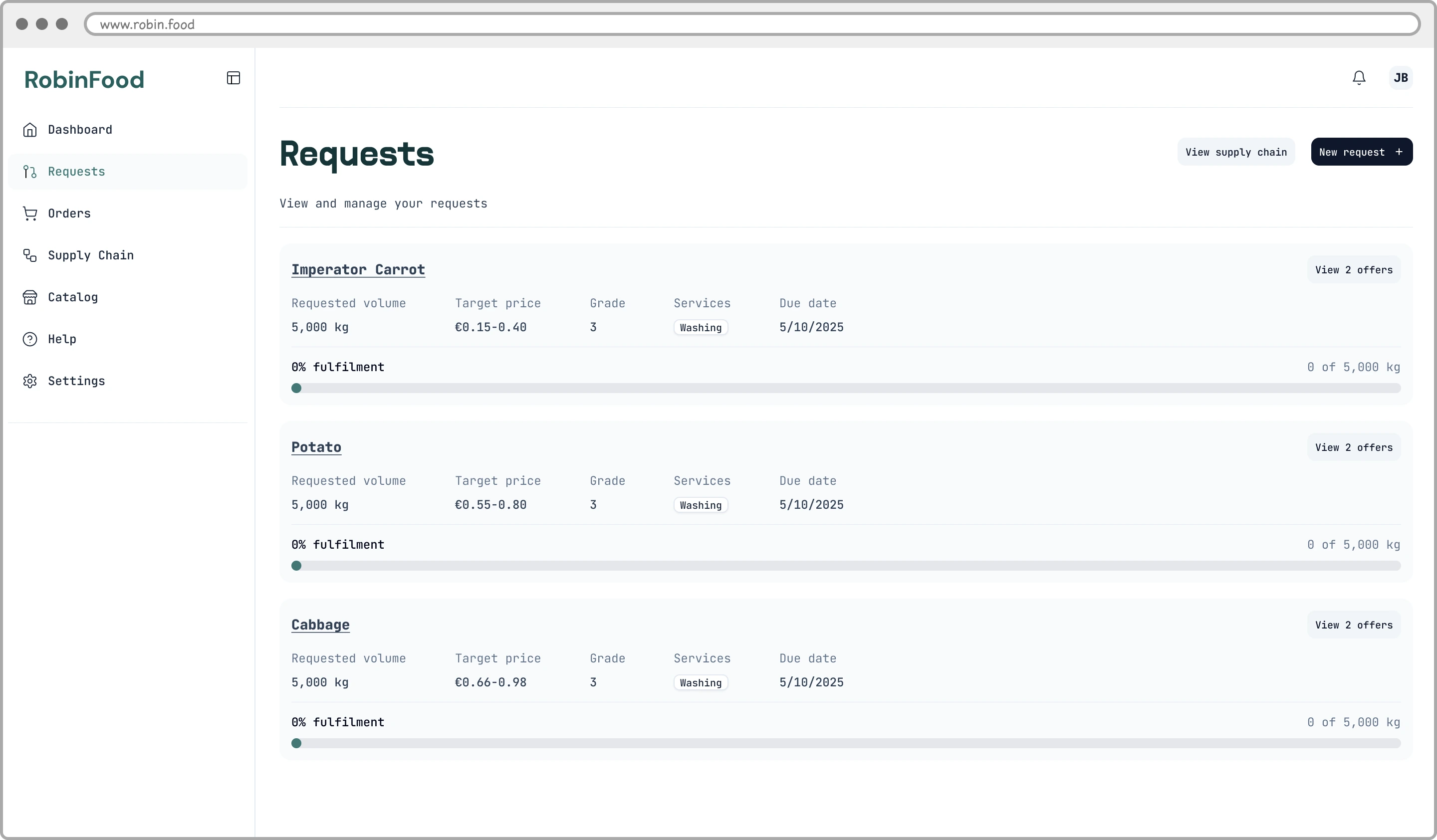Viewport: 1437px width, 840px height.
Task: Click Cabbage's 0% fulfilment label
Action: [x=338, y=722]
